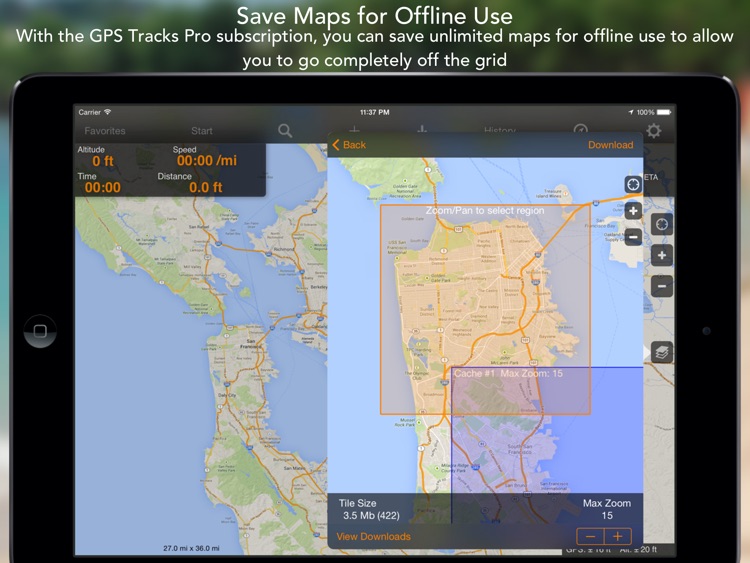Open the History tab
The width and height of the screenshot is (750, 563).
[500, 130]
